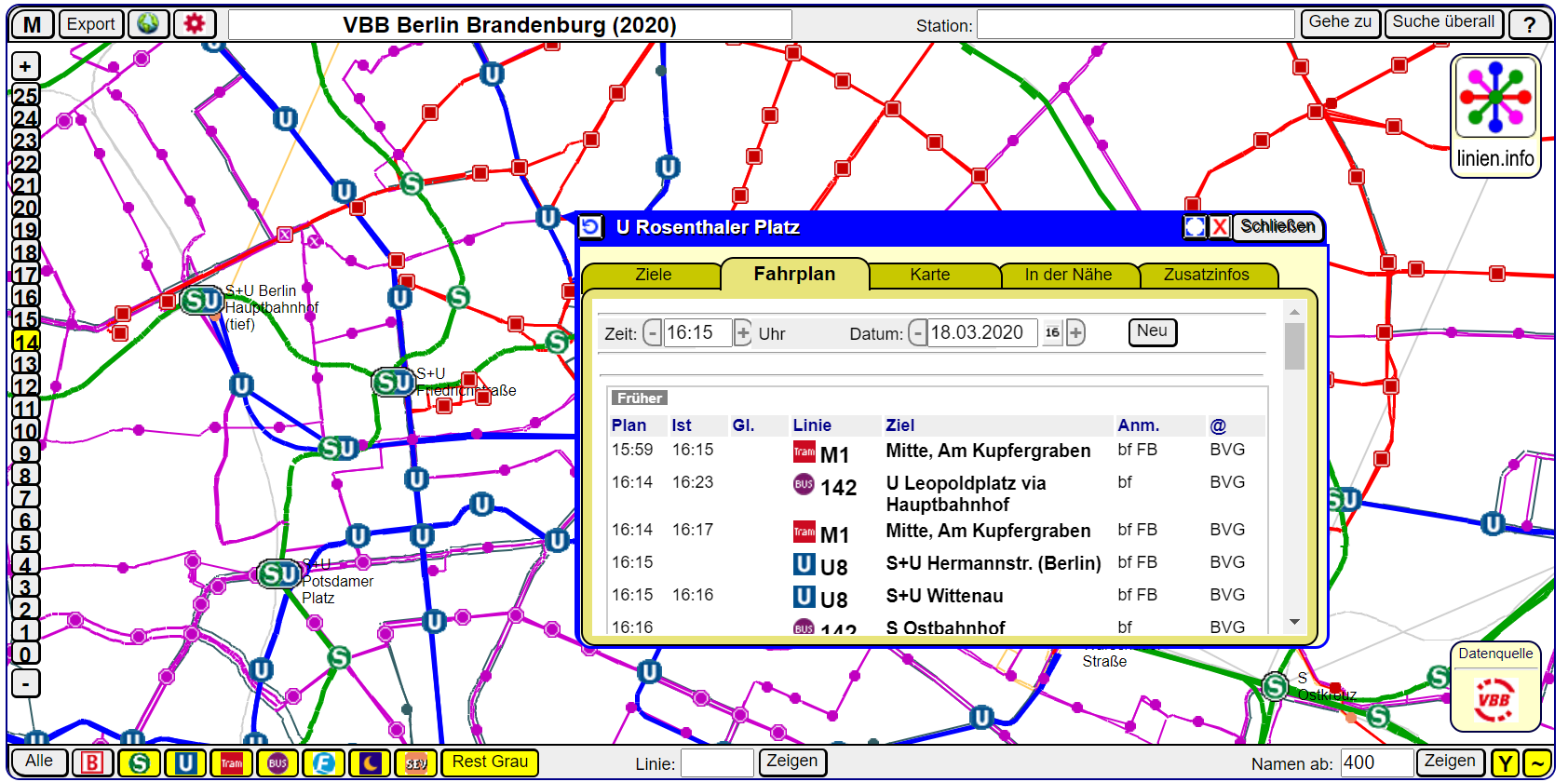Click the Neu button in timetable
The image size is (1568, 782).
1153,331
